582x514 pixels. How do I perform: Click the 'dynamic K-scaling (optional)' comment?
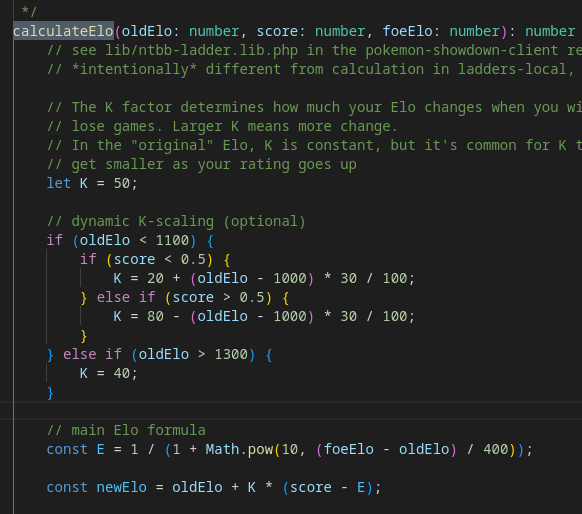click(x=176, y=221)
